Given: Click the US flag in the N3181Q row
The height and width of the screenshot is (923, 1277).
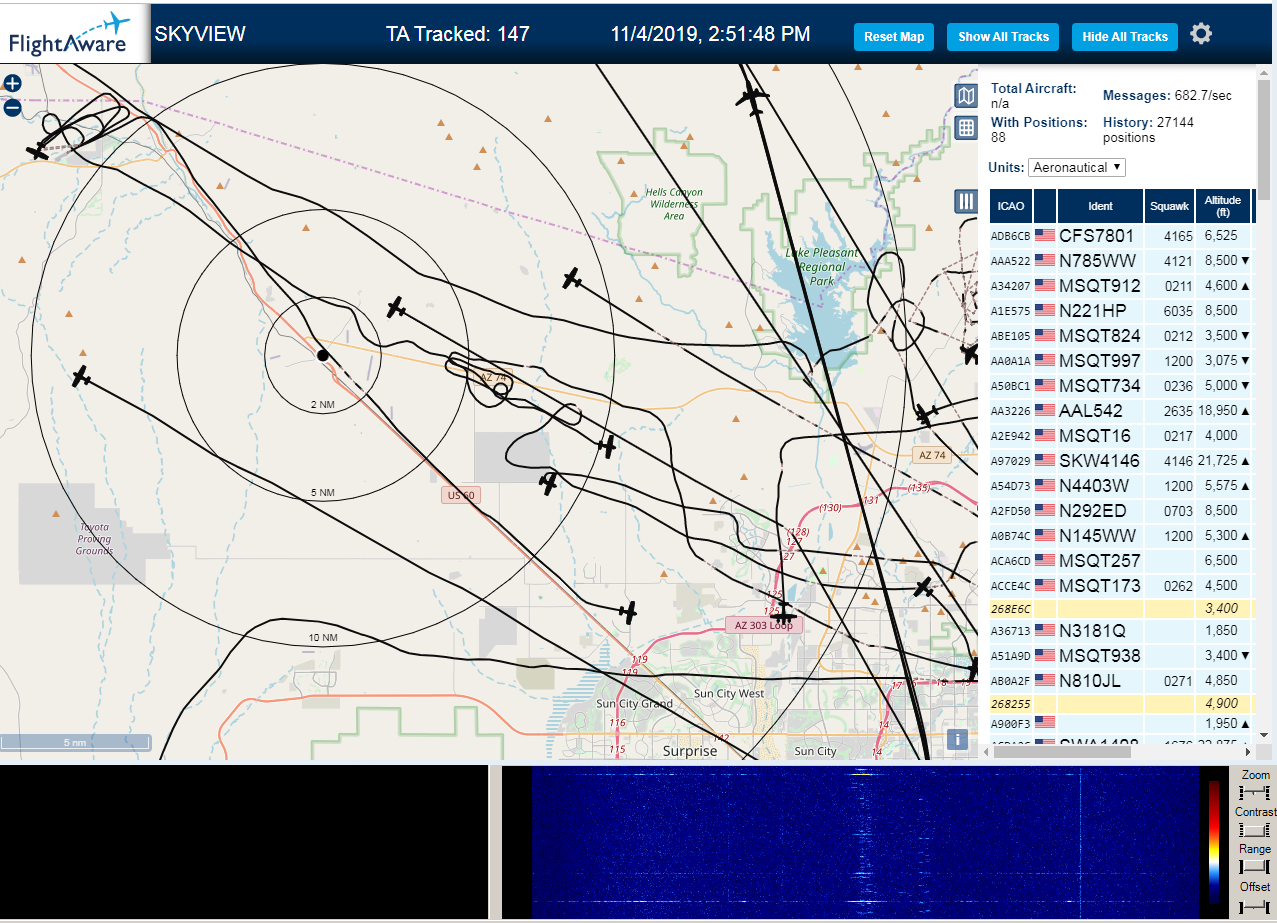Looking at the screenshot, I should (1045, 630).
